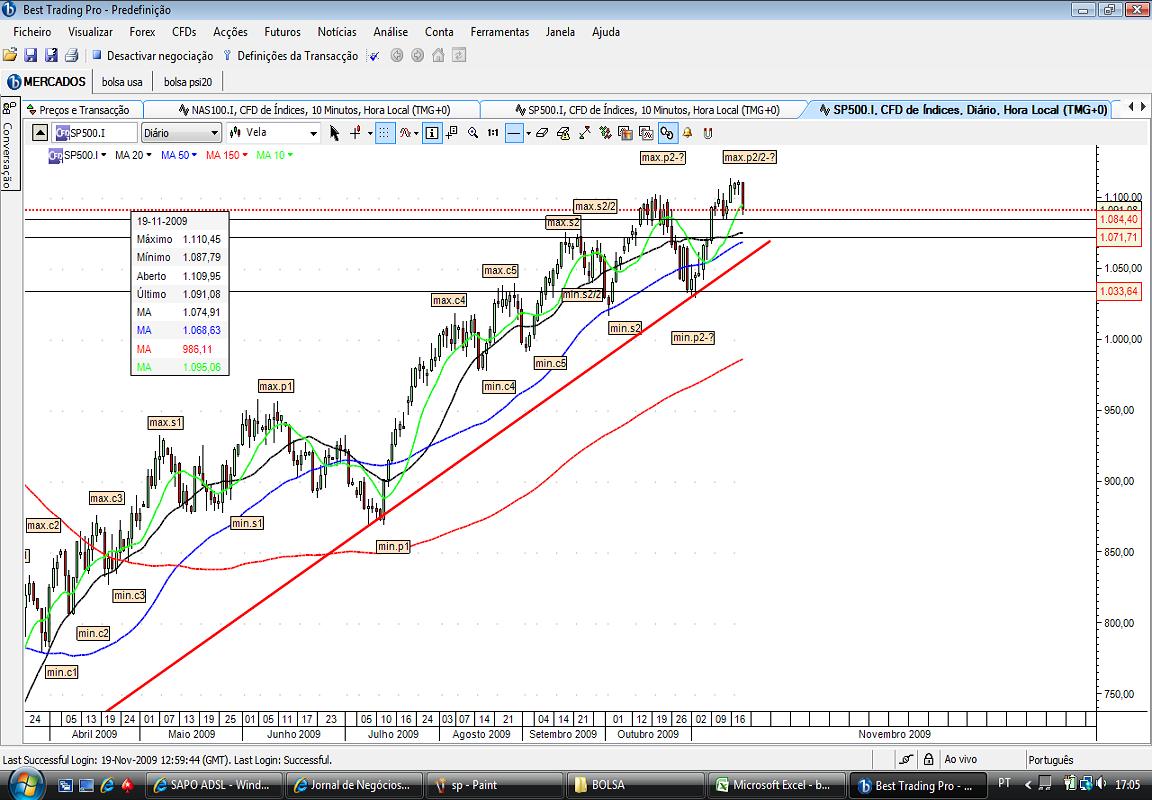Toggle the horizontal line drawing tool

514,133
